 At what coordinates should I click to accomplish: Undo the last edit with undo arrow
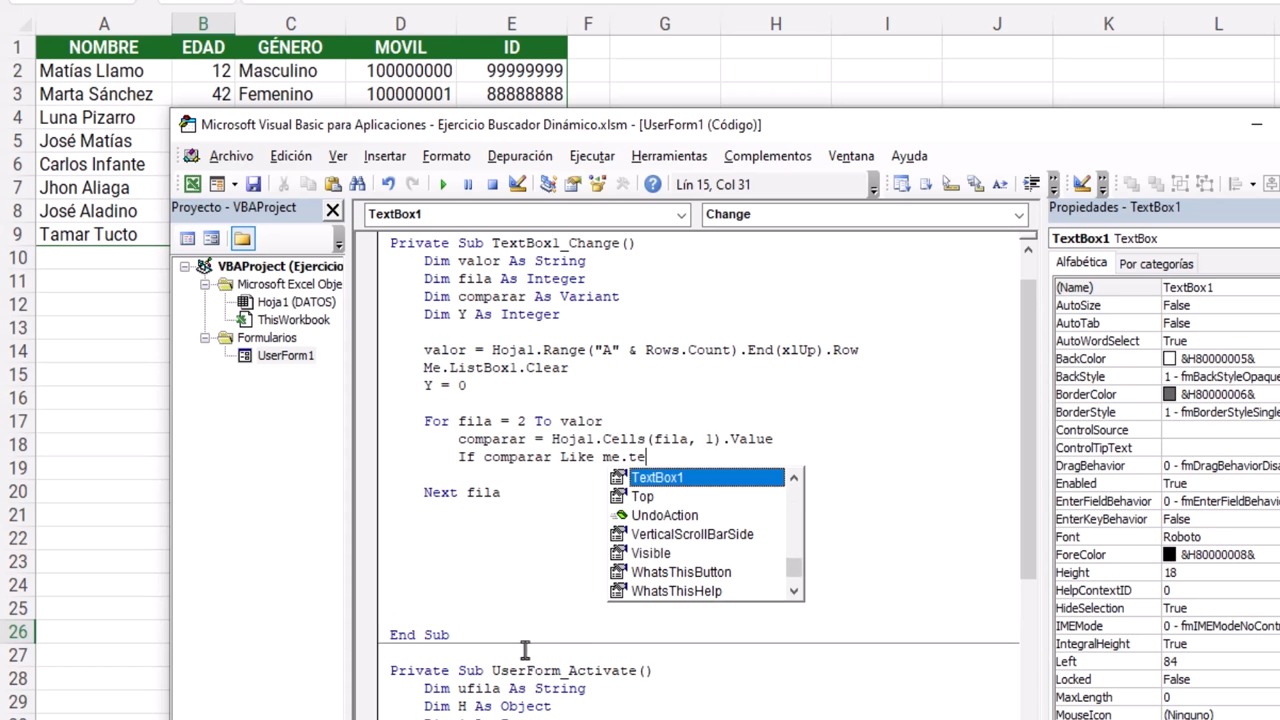388,184
